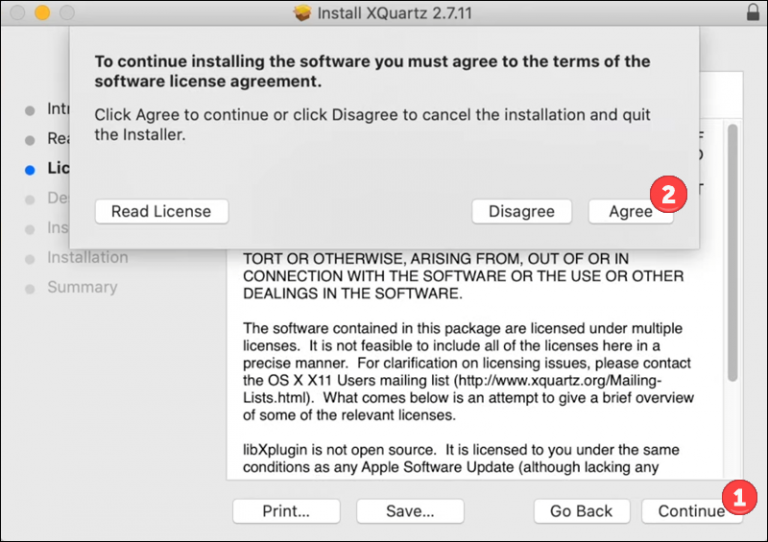Viewport: 768px width, 542px height.
Task: Click the blue License step bullet
Action: pos(30,170)
